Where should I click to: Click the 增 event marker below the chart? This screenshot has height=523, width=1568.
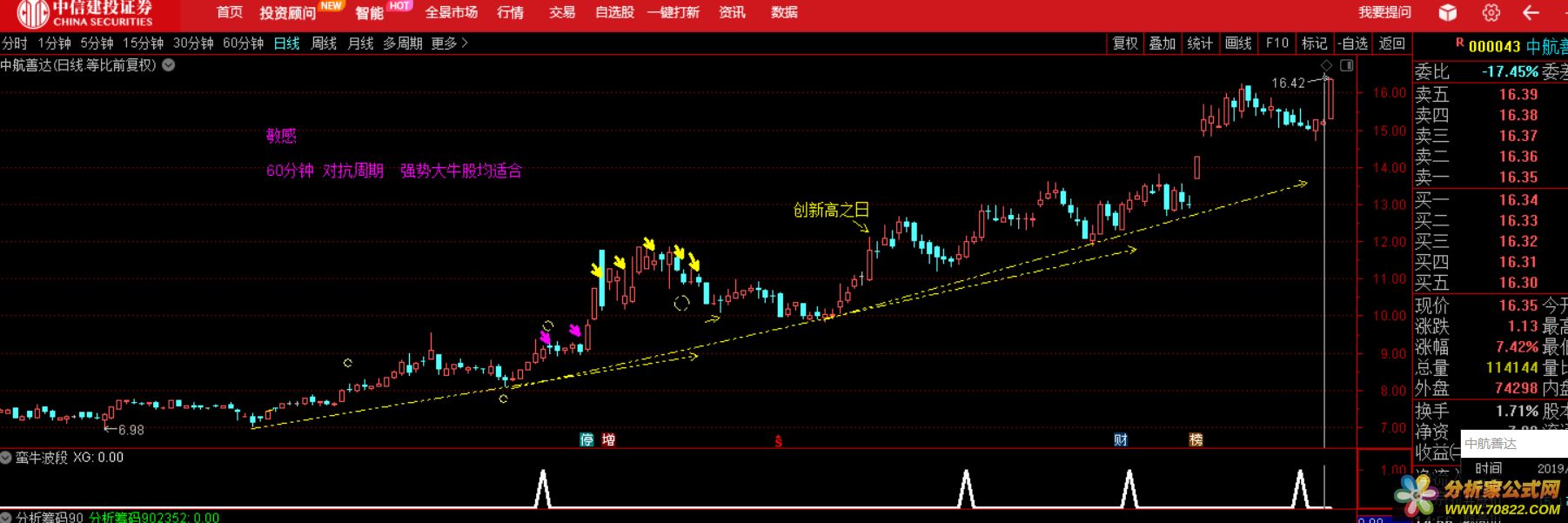coord(608,439)
